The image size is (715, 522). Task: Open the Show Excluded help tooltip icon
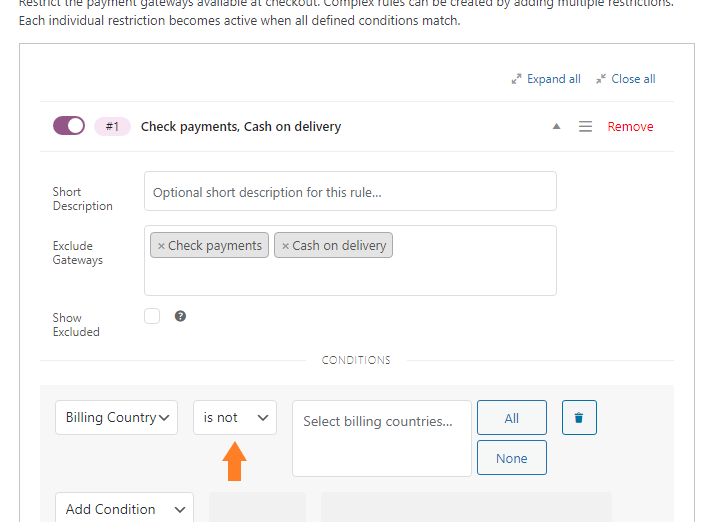coord(180,316)
